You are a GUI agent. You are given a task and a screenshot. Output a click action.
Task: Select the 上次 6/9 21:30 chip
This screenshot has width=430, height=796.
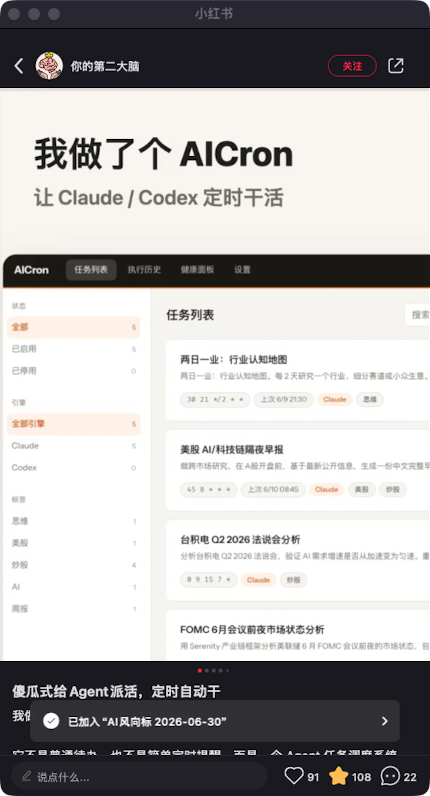(x=284, y=400)
